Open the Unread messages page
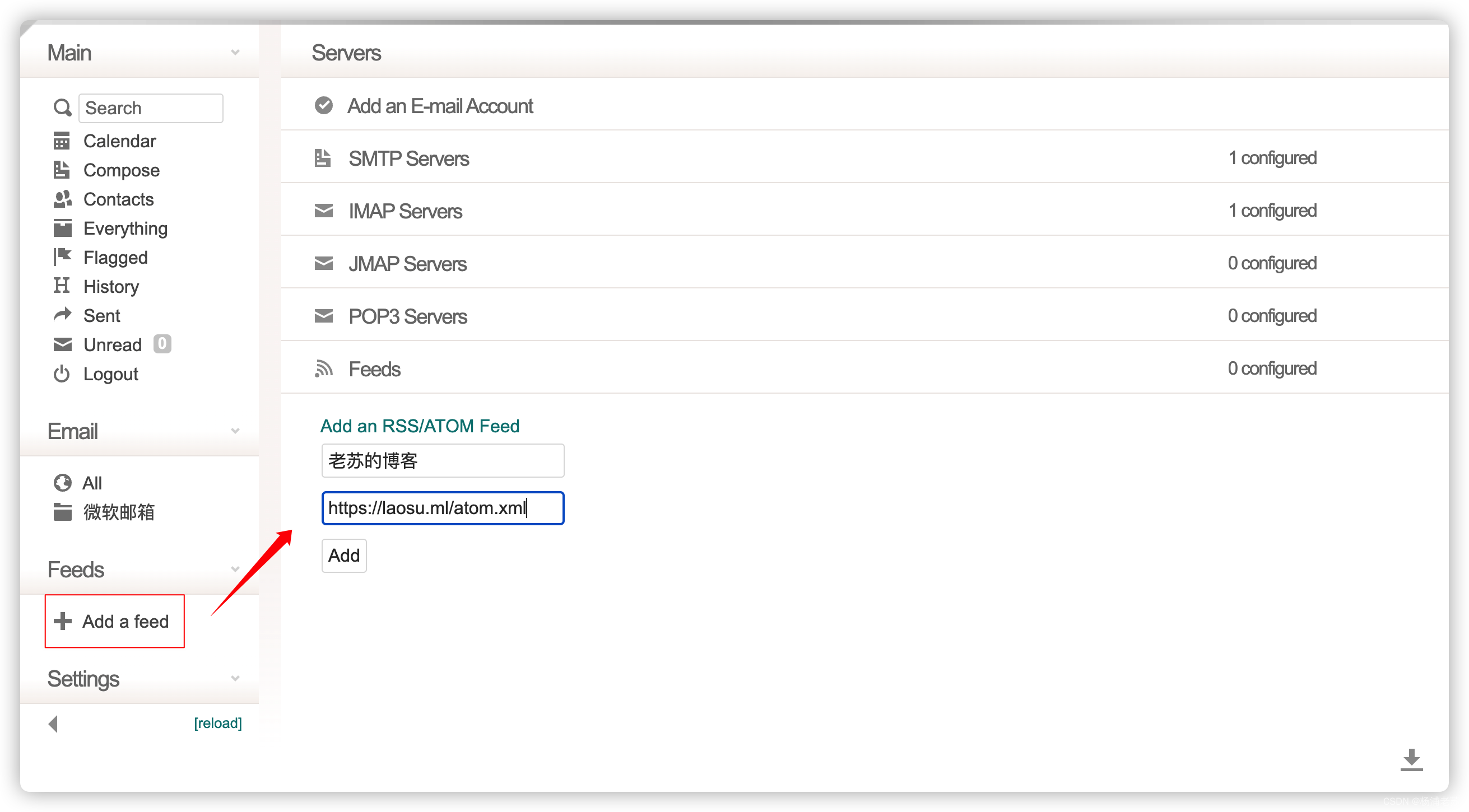This screenshot has width=1469, height=812. pyautogui.click(x=113, y=345)
